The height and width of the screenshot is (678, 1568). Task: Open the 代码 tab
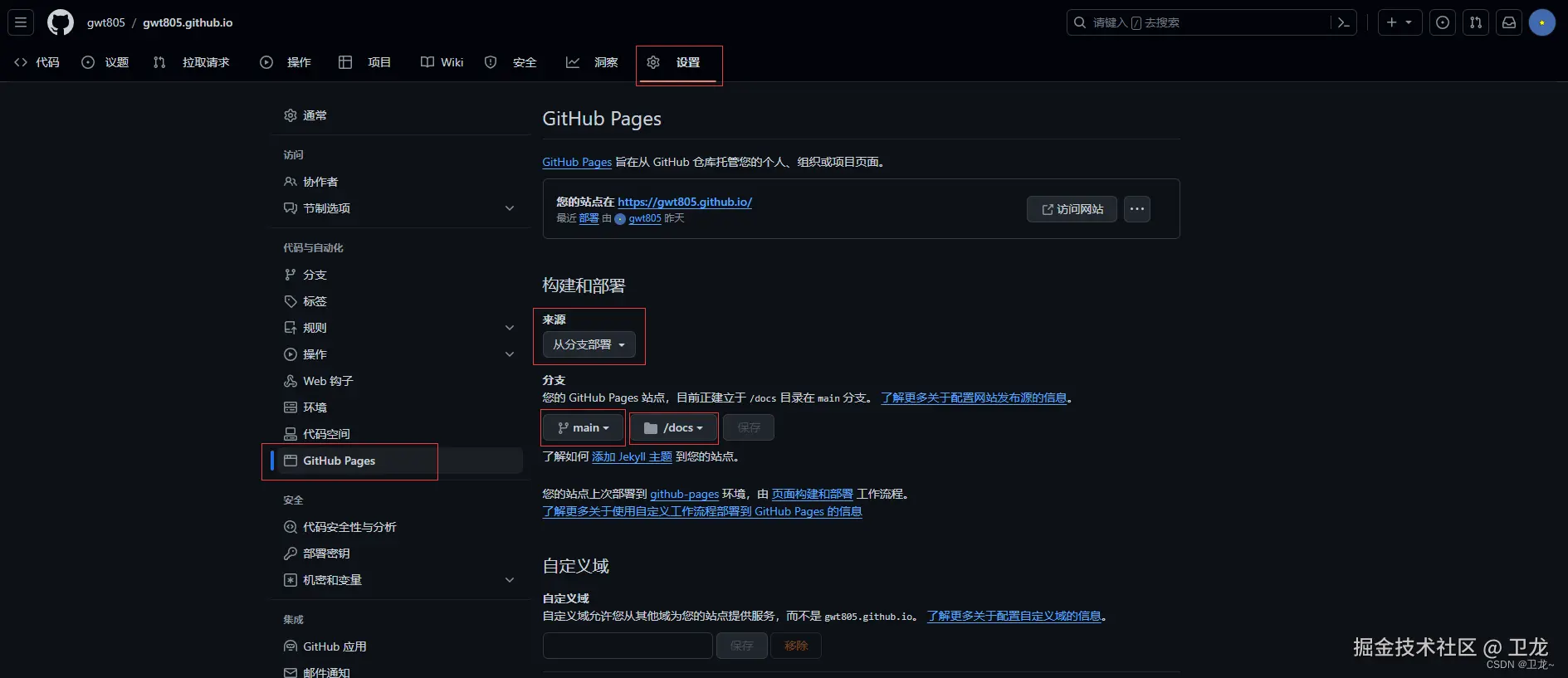pyautogui.click(x=37, y=62)
